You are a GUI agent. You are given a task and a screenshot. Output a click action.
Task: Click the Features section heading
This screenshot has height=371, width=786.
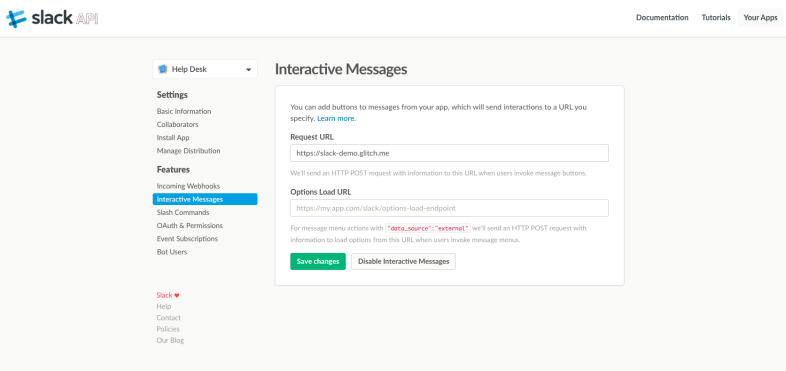click(173, 169)
